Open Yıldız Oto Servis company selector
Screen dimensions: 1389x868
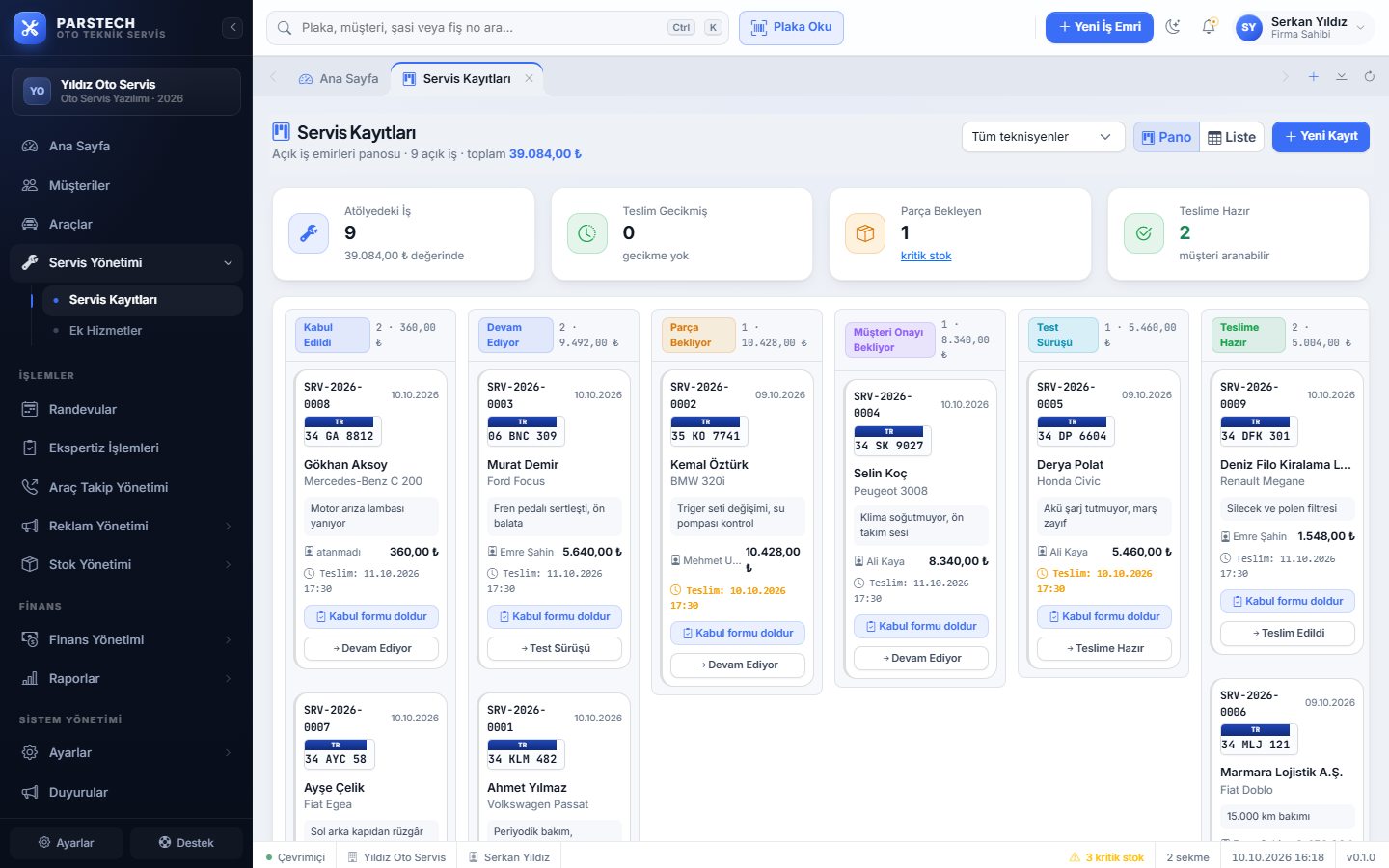tap(126, 92)
